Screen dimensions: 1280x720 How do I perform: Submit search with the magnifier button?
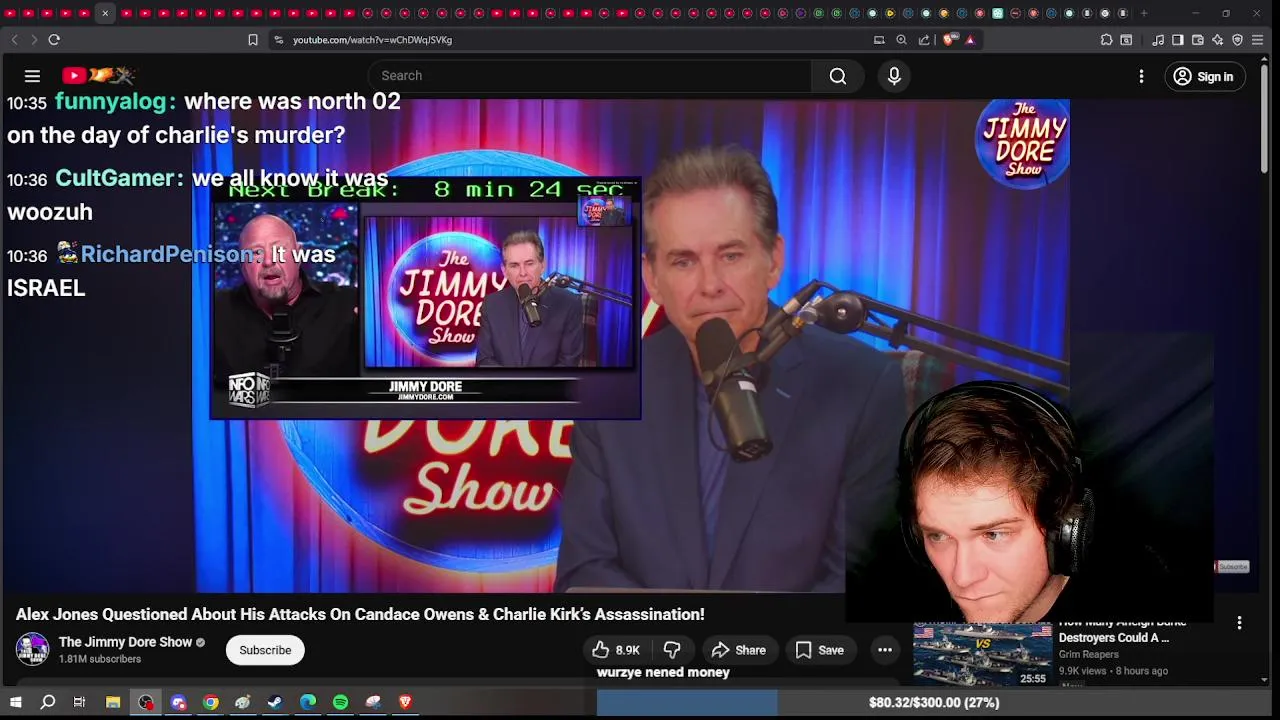[838, 76]
